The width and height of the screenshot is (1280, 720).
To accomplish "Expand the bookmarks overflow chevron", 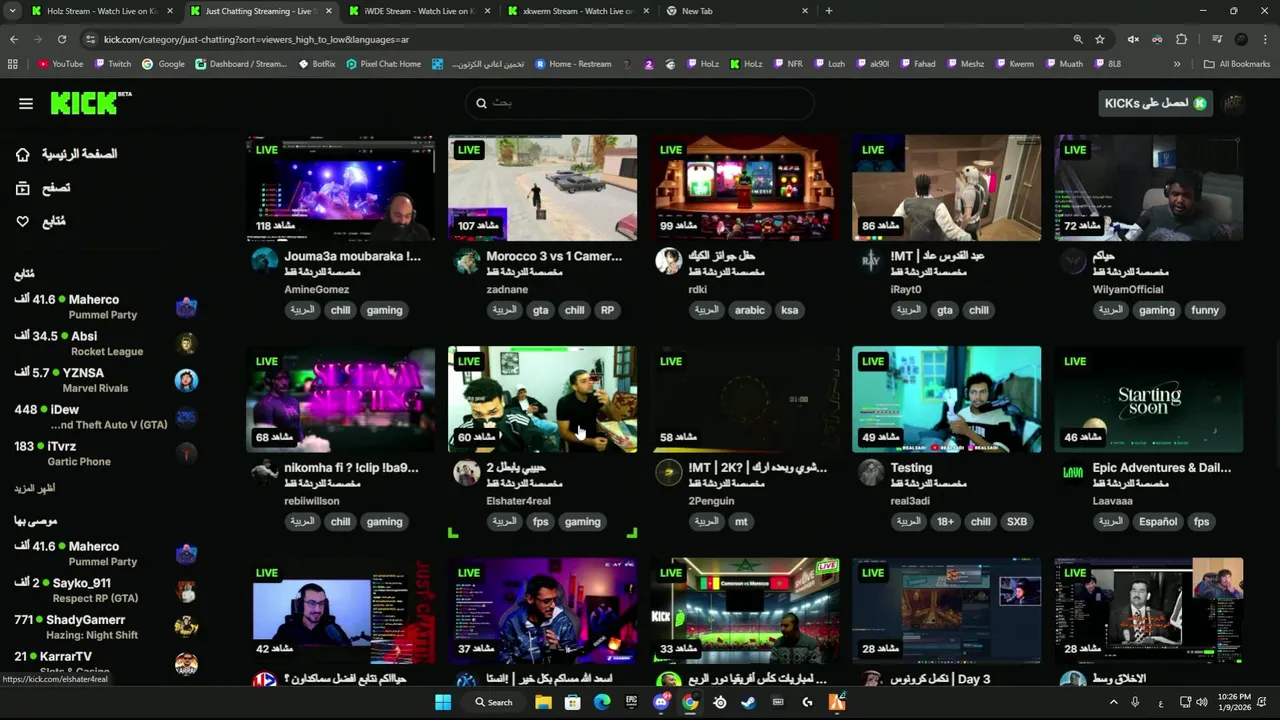I will pos(1177,64).
